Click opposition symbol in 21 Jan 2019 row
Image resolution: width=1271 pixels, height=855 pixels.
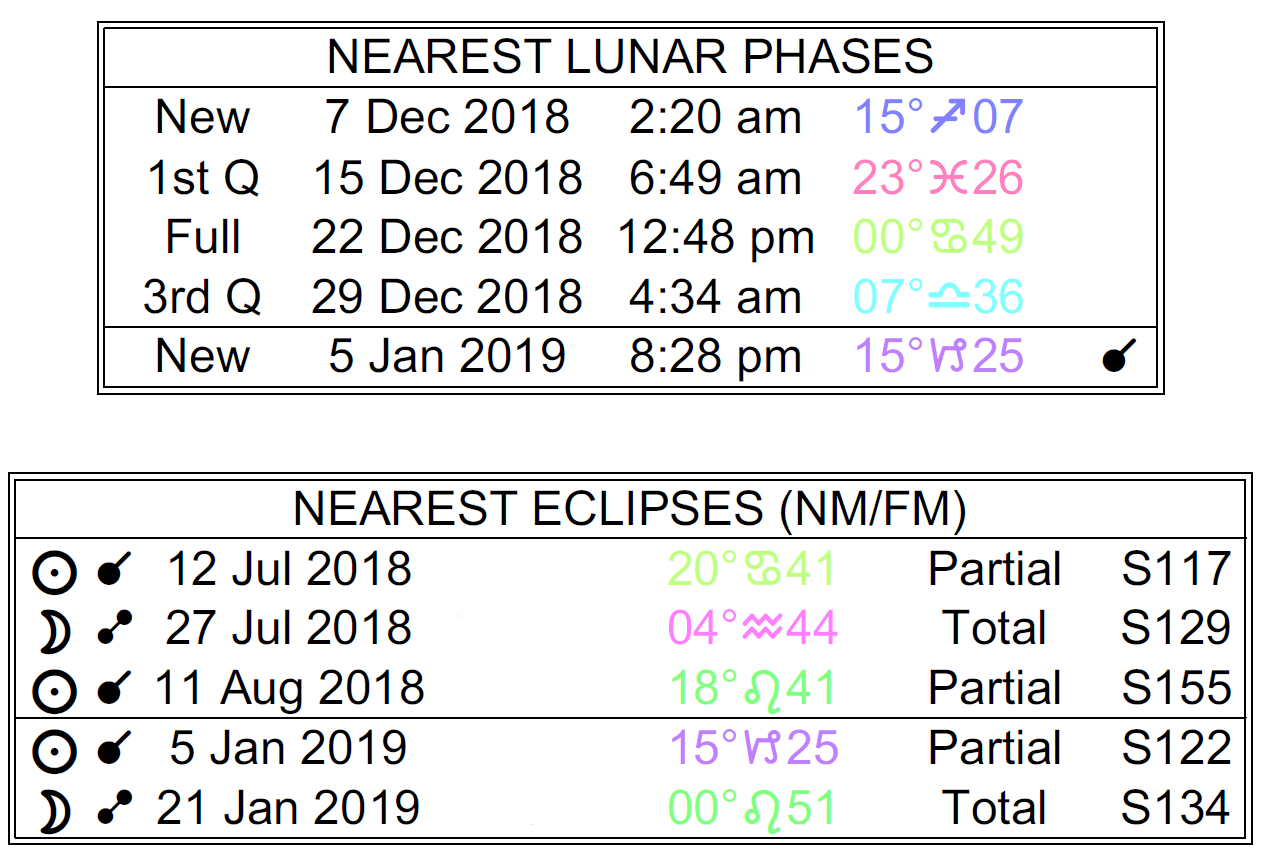[x=115, y=810]
